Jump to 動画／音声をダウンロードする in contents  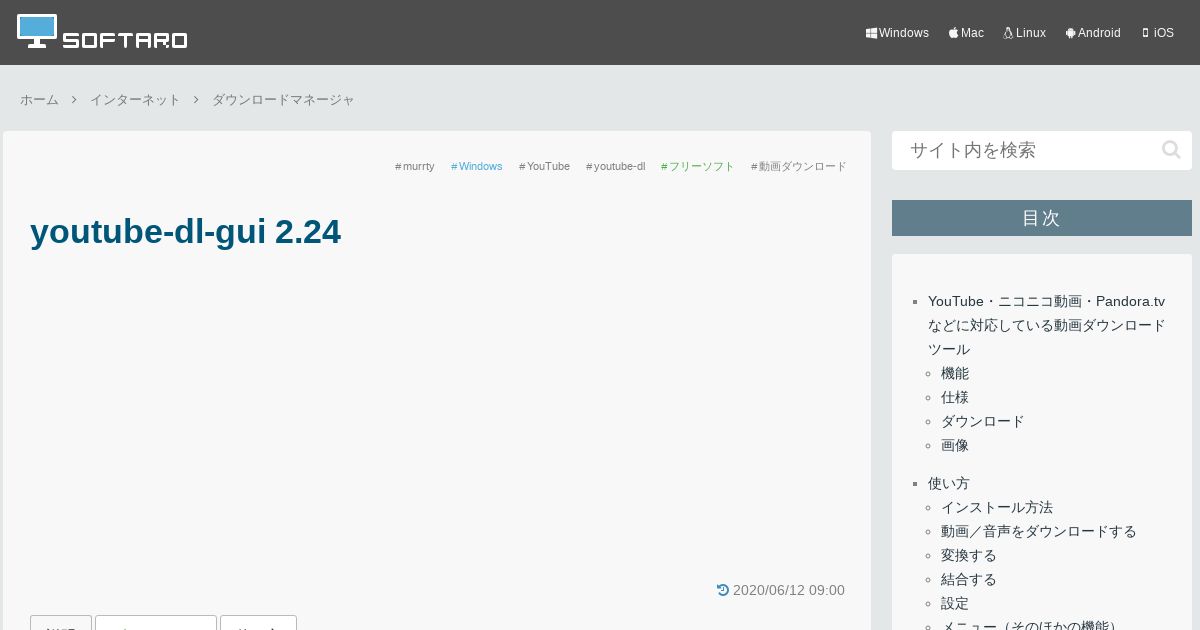coord(1039,531)
